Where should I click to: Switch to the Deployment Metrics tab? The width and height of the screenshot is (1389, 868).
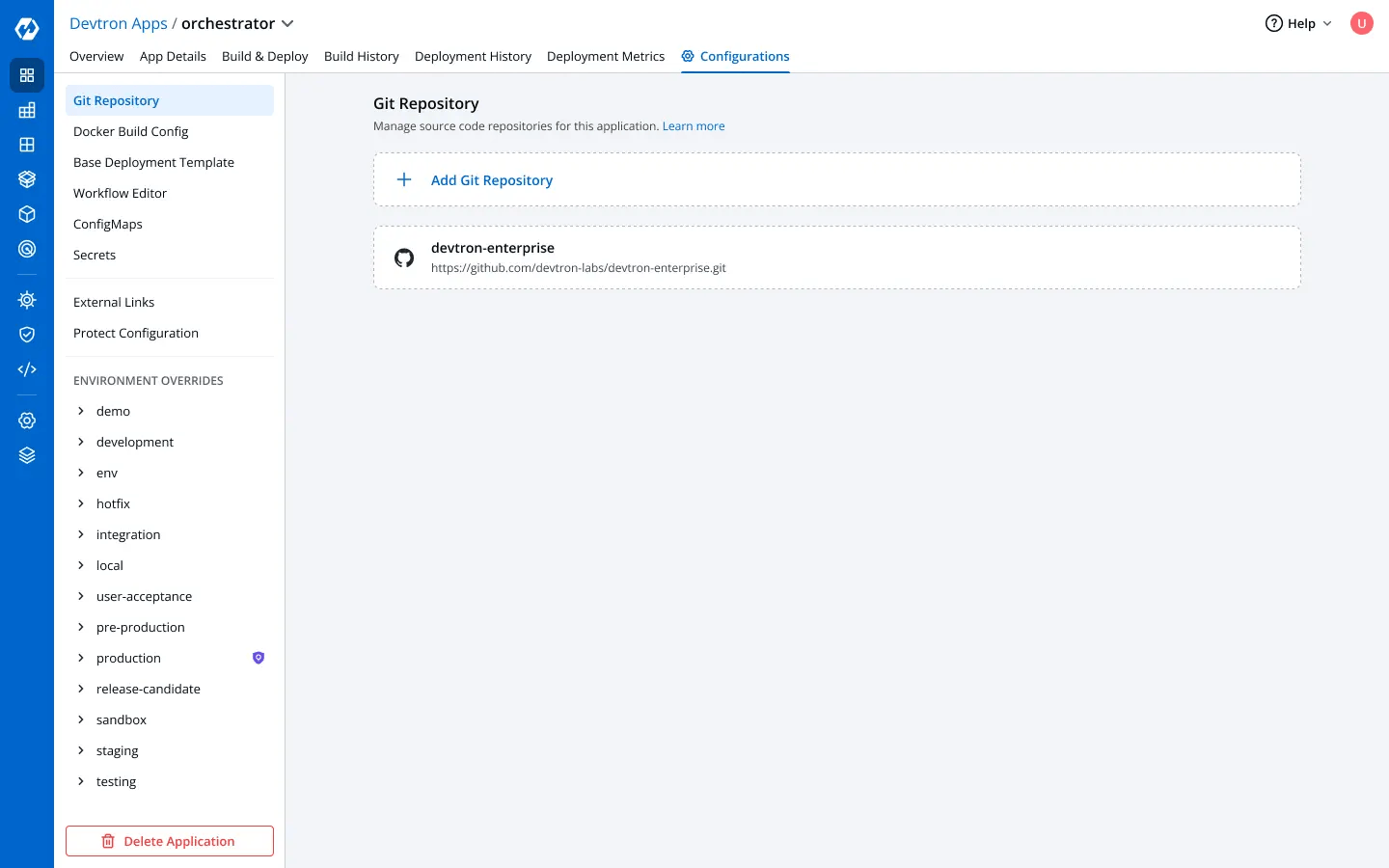point(606,56)
